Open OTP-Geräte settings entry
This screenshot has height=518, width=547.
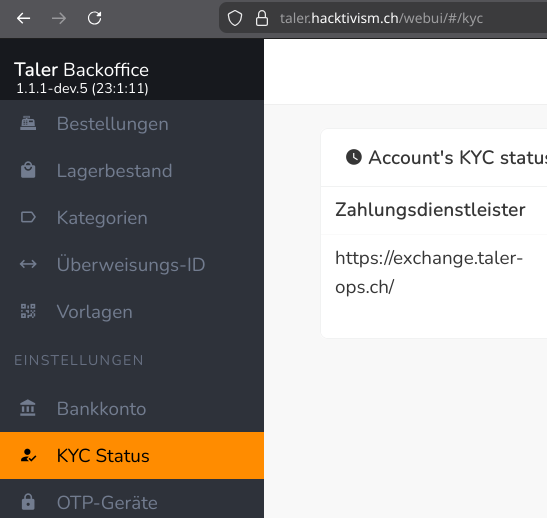pyautogui.click(x=132, y=502)
